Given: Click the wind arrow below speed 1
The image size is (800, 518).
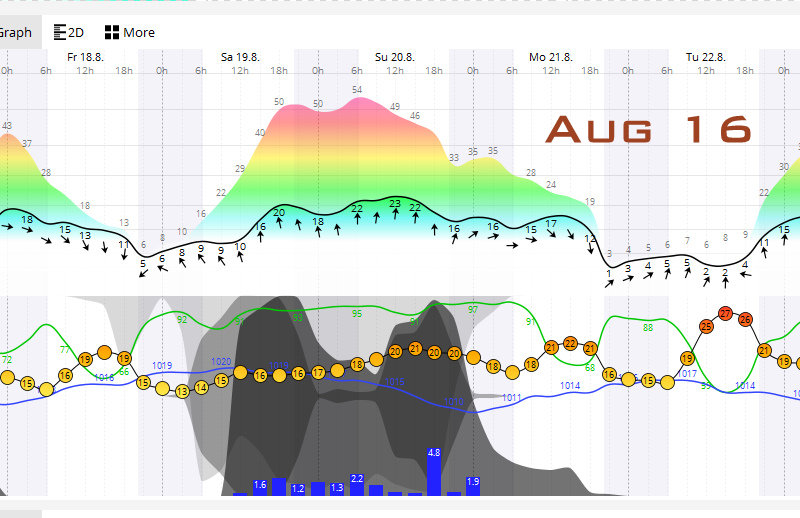Looking at the screenshot, I should 609,284.
